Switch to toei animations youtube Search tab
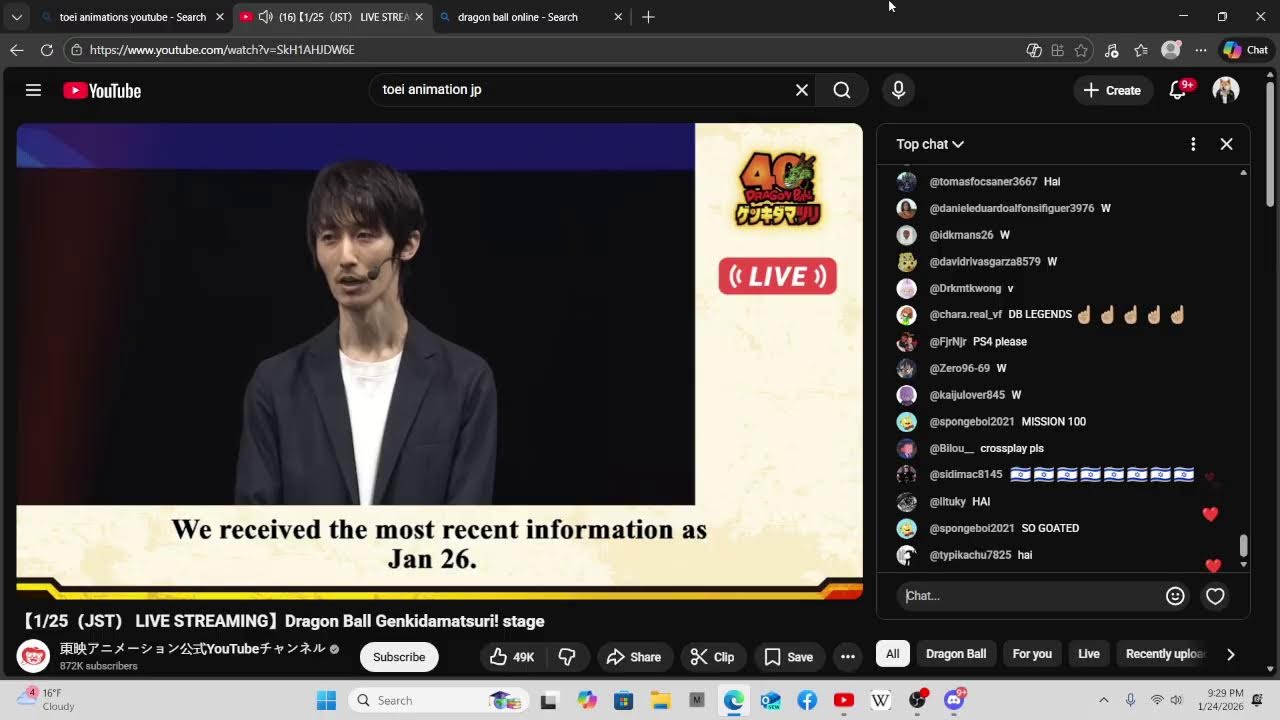 (x=133, y=17)
